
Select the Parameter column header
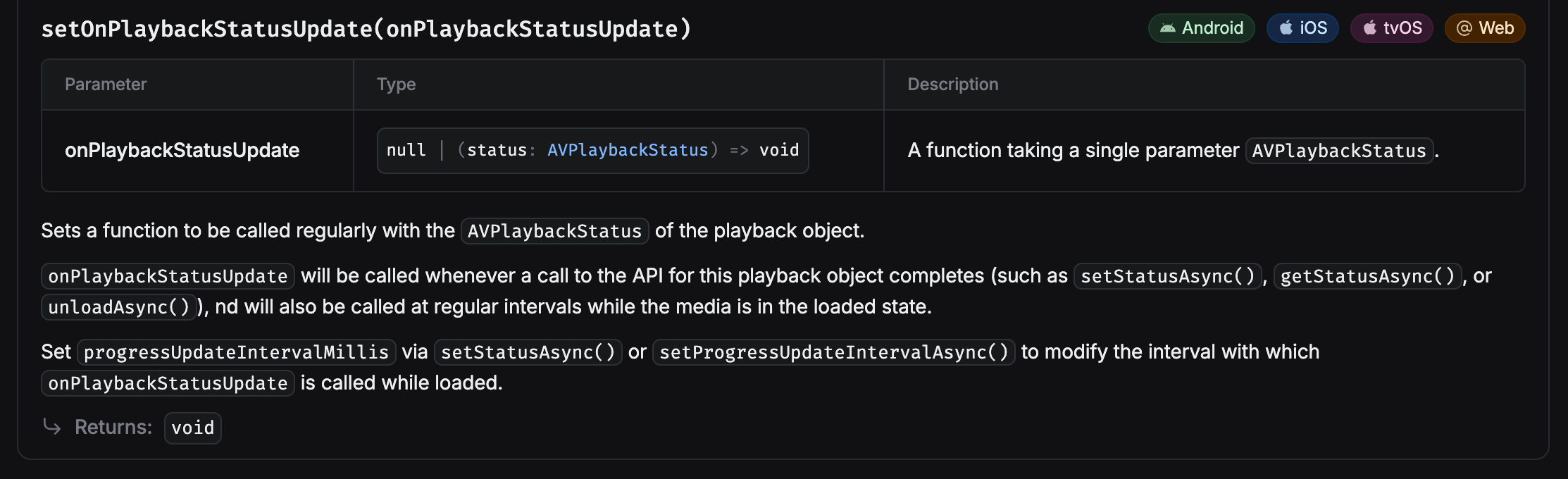click(x=106, y=85)
